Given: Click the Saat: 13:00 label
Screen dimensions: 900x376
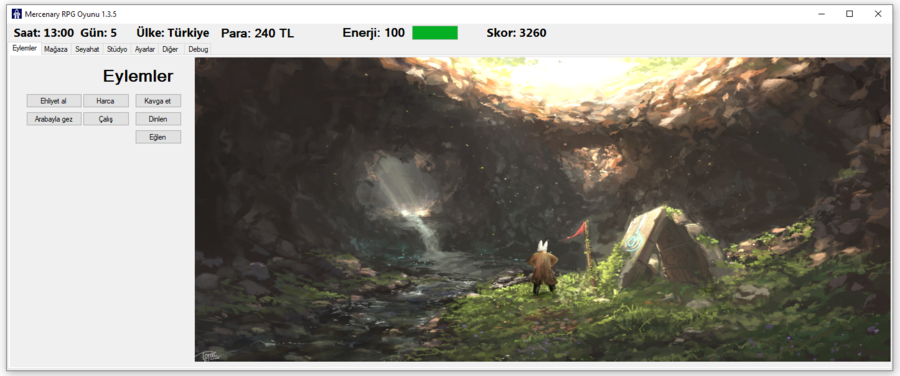Looking at the screenshot, I should click(x=44, y=33).
